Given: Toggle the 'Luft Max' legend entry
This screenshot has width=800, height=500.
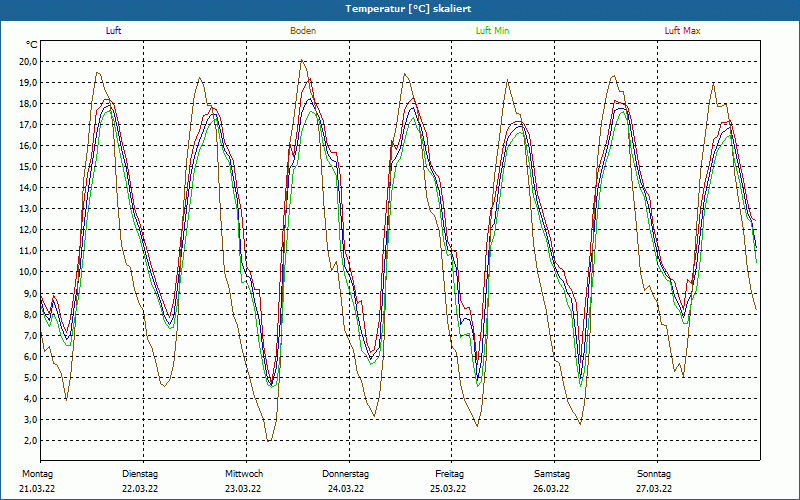Looking at the screenshot, I should 683,31.
